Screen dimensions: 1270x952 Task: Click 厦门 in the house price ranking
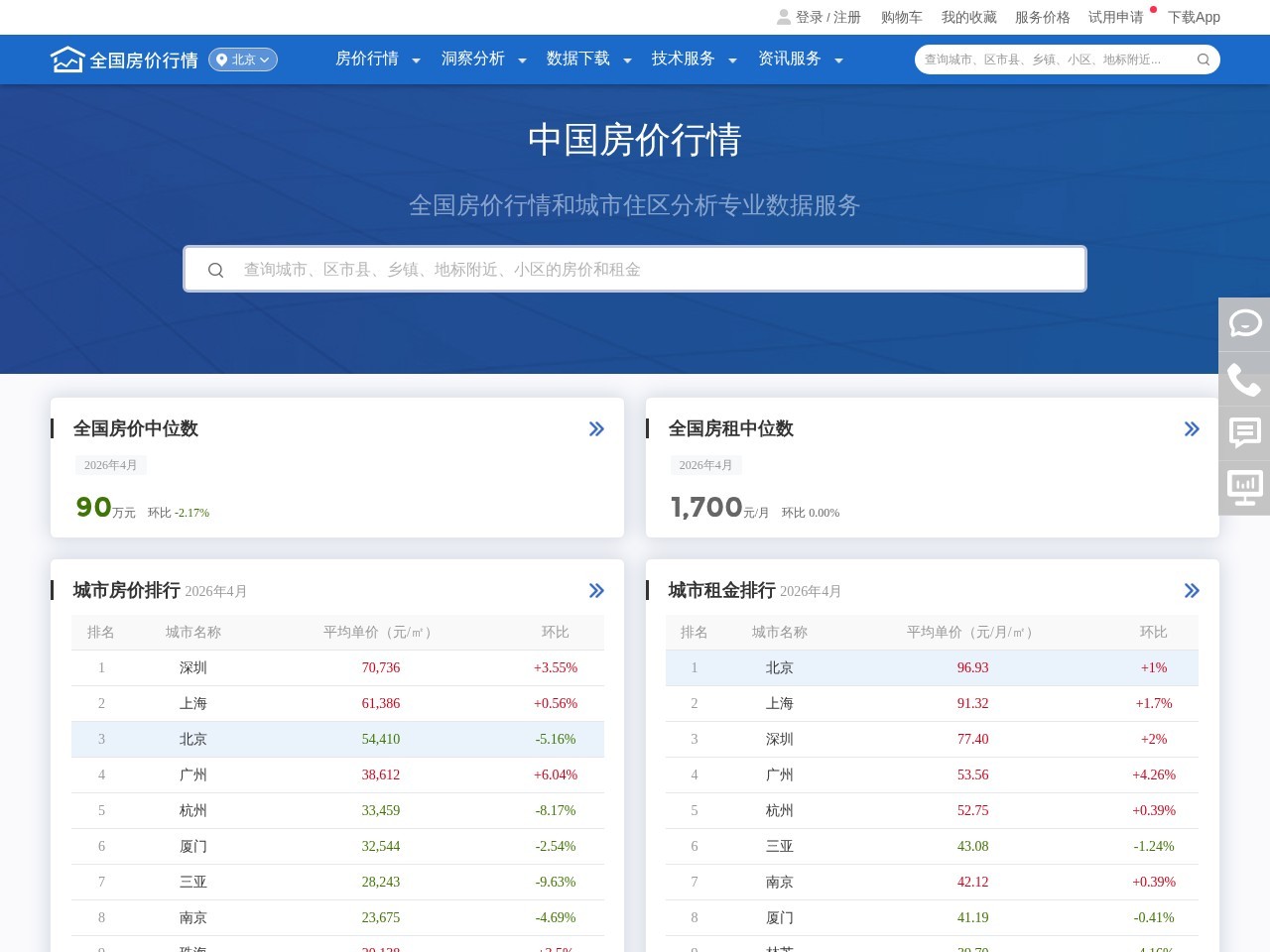click(193, 846)
